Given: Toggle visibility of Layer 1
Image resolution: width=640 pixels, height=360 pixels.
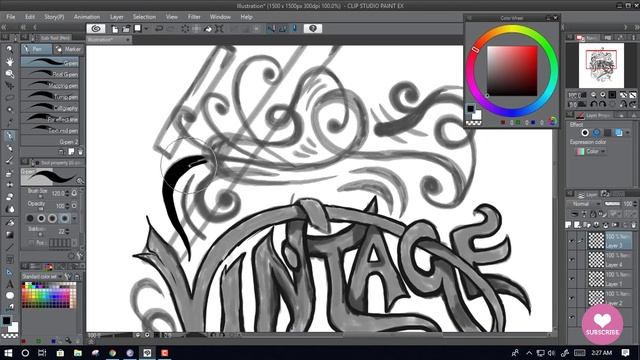Looking at the screenshot, I should coord(572,279).
